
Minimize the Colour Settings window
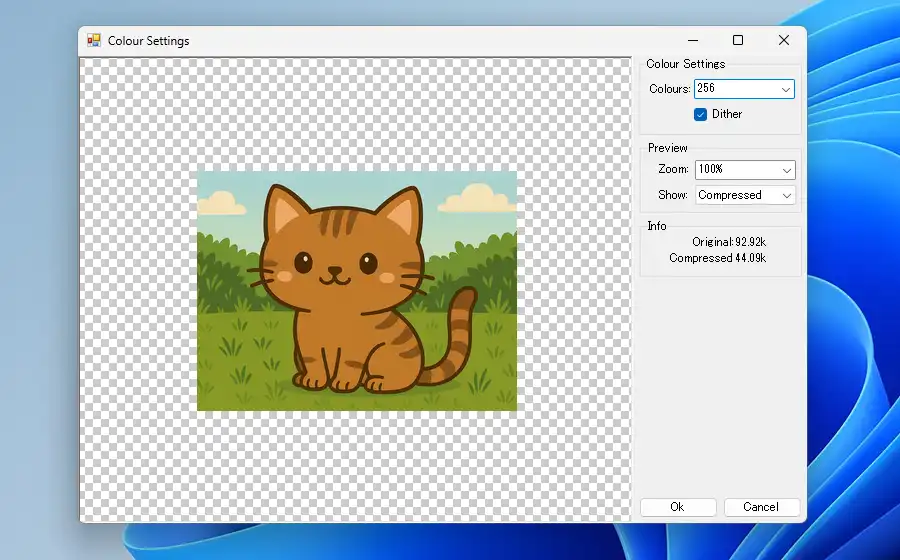click(x=693, y=40)
